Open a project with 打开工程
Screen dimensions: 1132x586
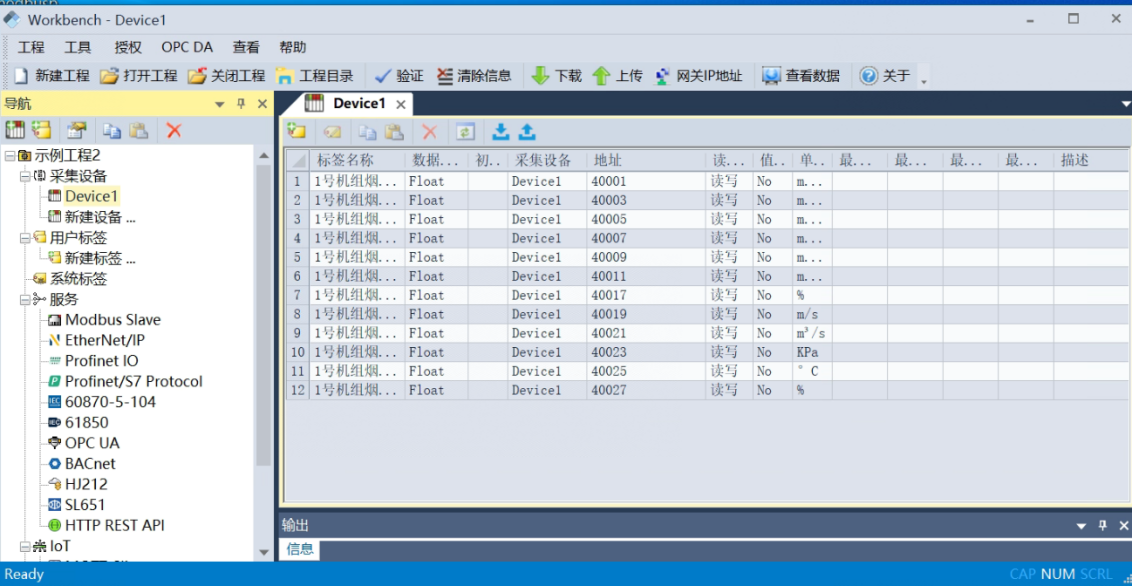click(138, 76)
